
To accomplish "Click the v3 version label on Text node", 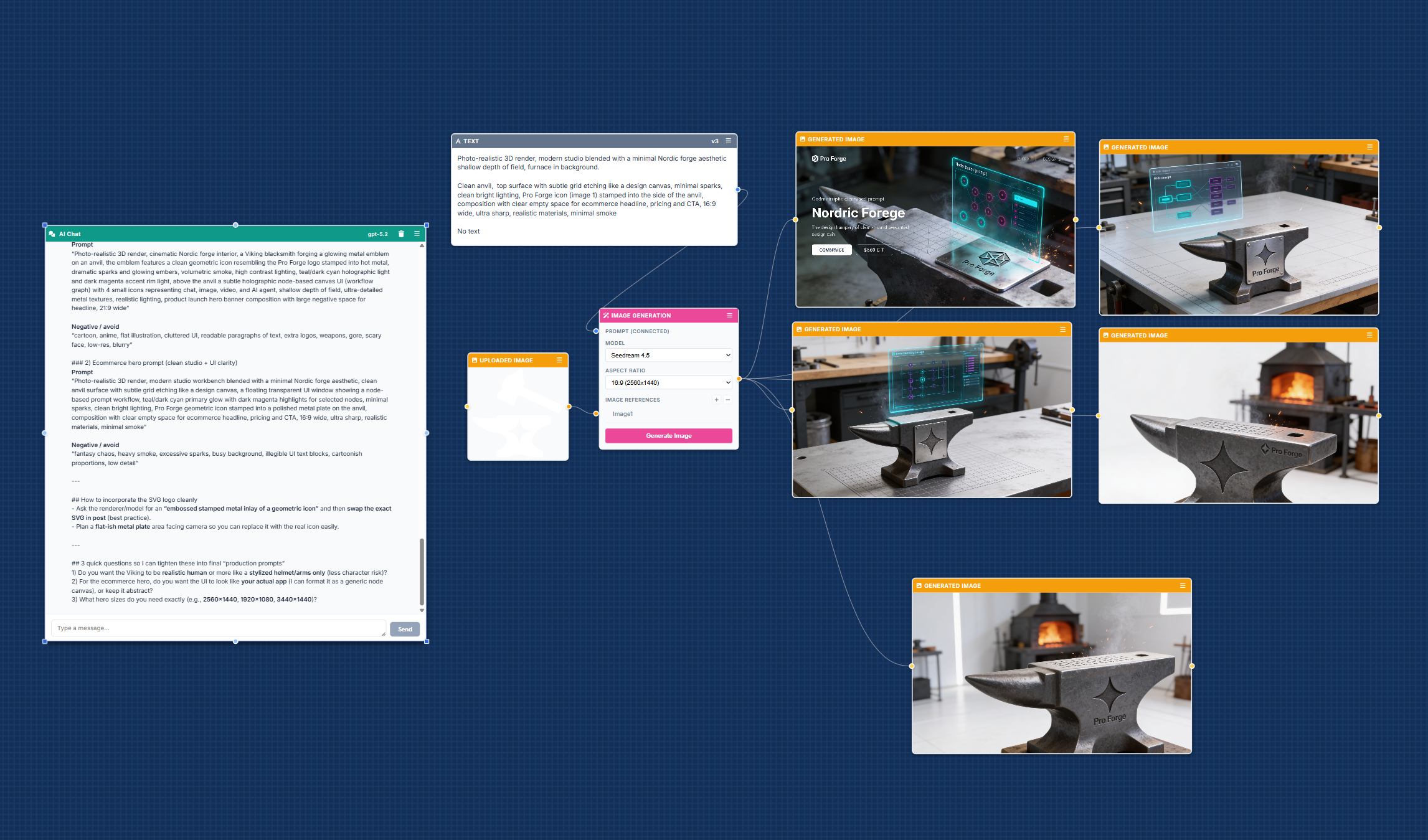I will point(714,141).
